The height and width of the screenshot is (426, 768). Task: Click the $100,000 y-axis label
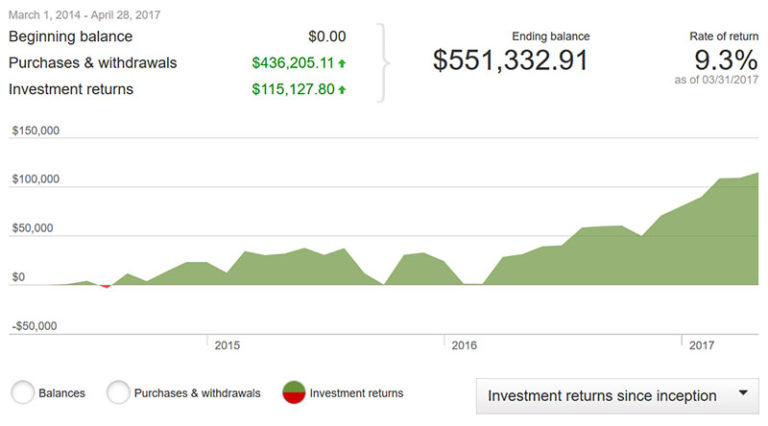click(36, 179)
